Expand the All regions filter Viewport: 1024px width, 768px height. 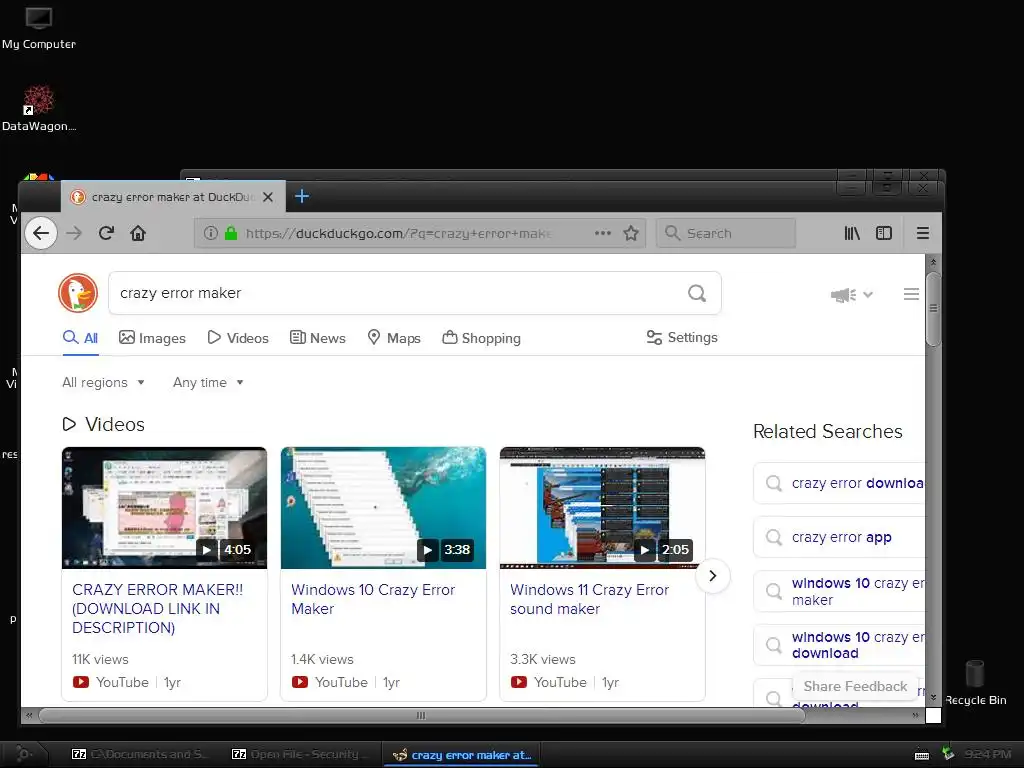pos(103,383)
